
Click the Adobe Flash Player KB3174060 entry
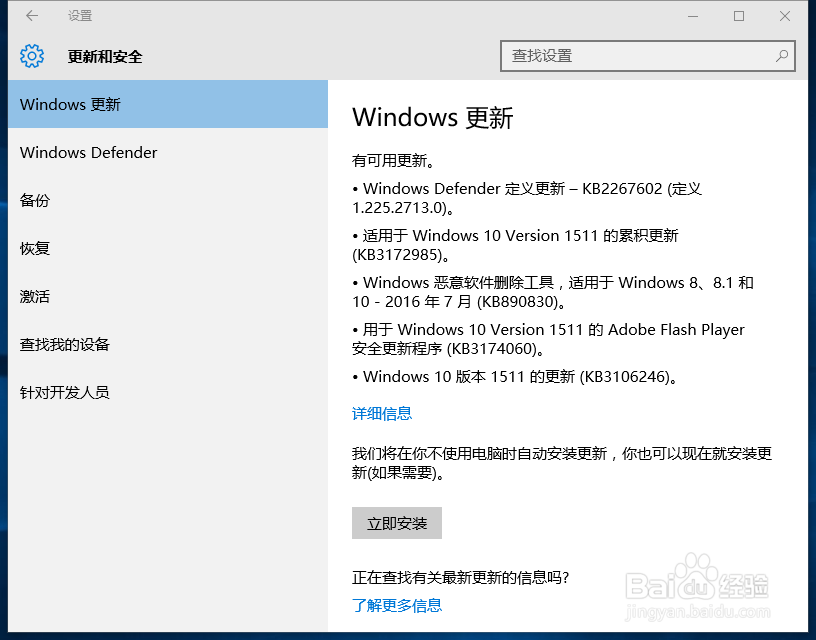[x=549, y=339]
